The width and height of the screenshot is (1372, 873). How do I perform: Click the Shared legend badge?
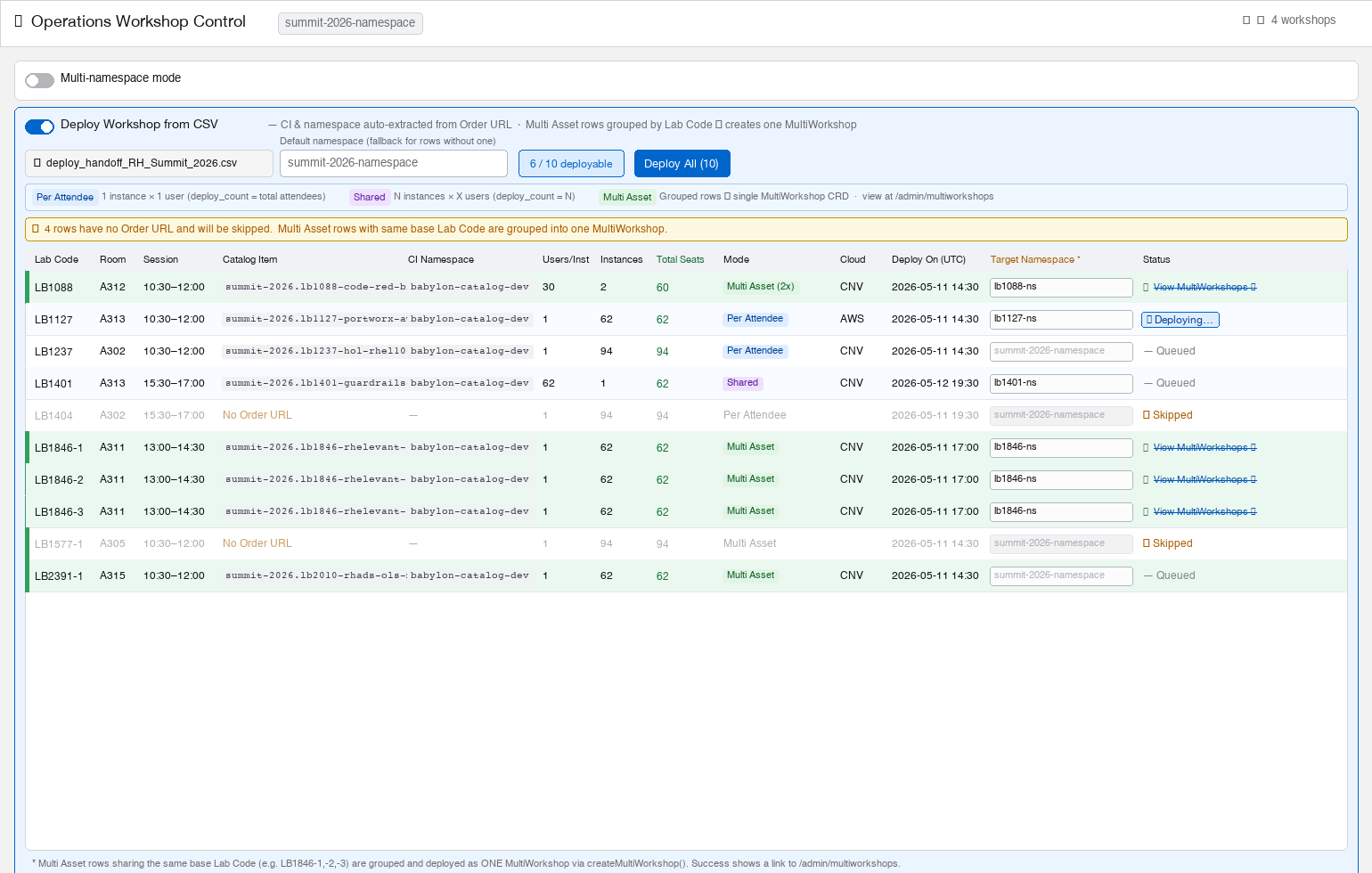[369, 197]
